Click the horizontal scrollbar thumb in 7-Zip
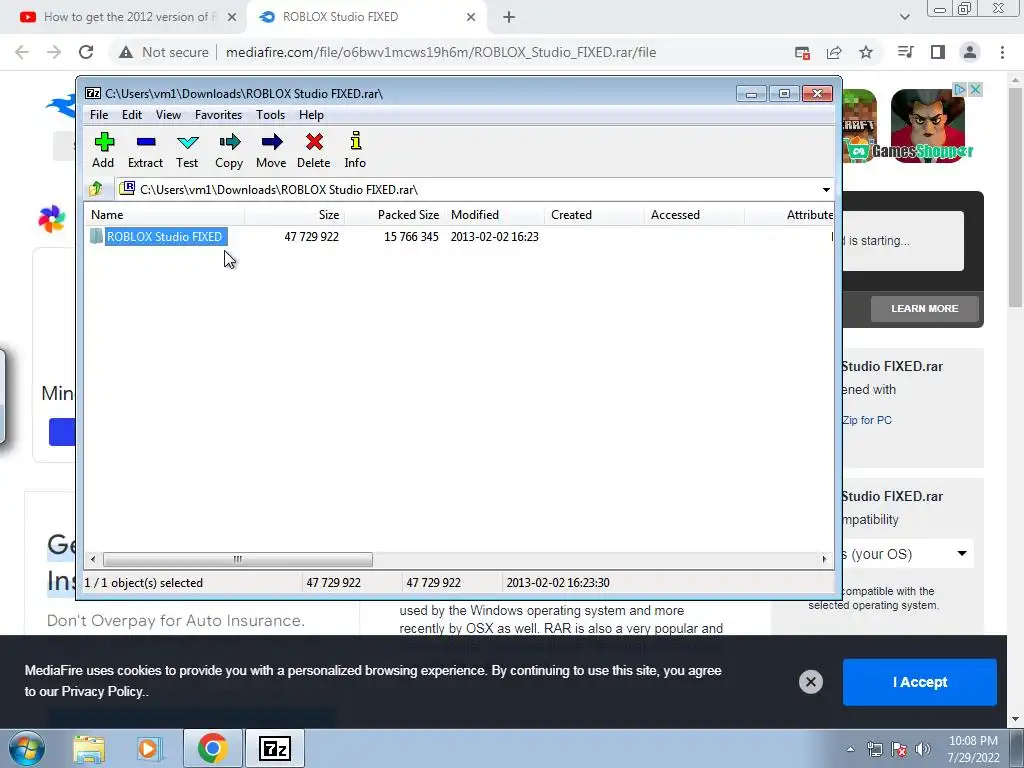The width and height of the screenshot is (1024, 768). click(x=238, y=560)
